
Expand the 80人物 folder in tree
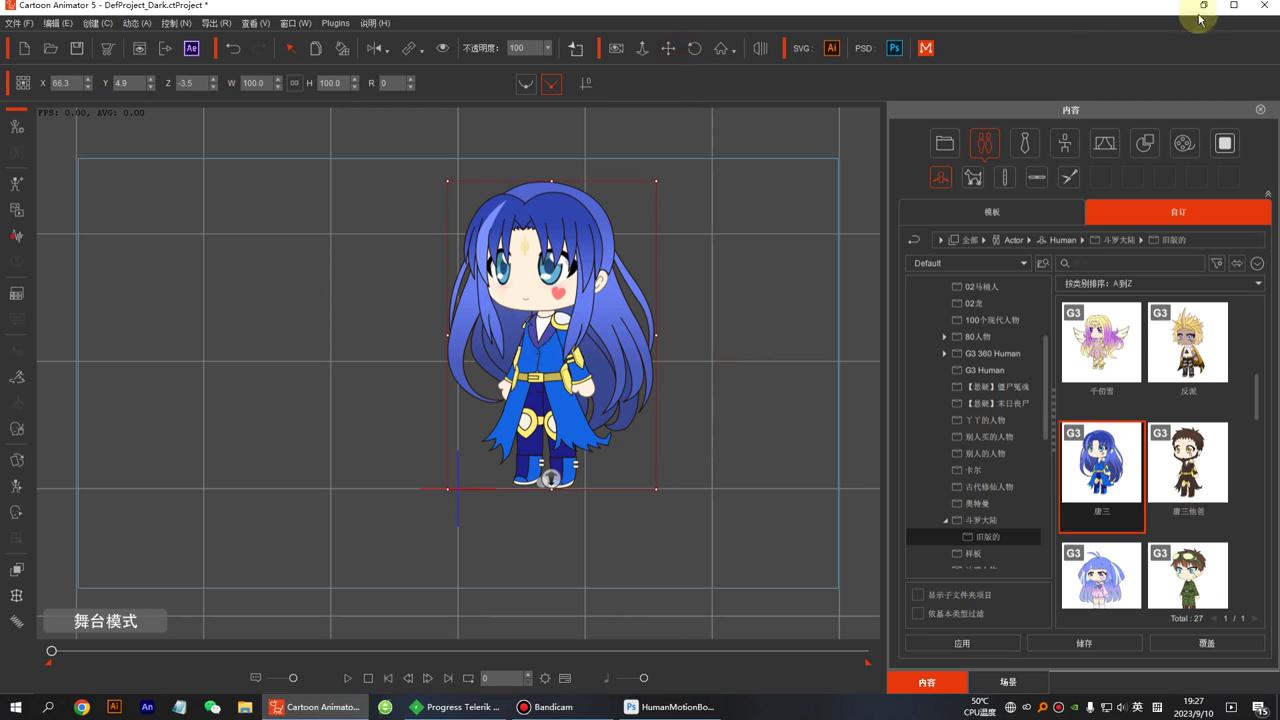coord(944,337)
